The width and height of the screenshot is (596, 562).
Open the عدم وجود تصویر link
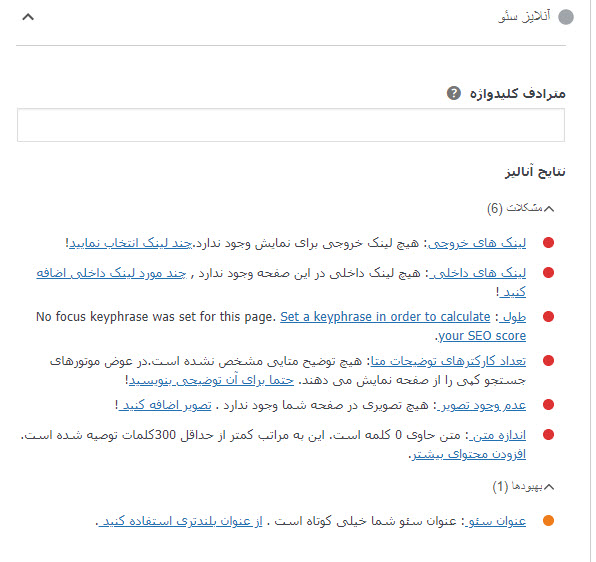481,405
